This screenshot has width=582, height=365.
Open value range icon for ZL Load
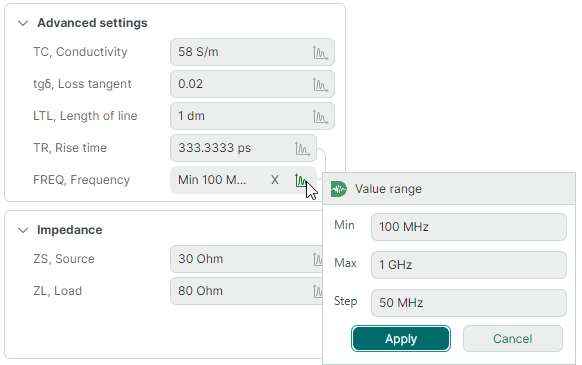[x=318, y=291]
